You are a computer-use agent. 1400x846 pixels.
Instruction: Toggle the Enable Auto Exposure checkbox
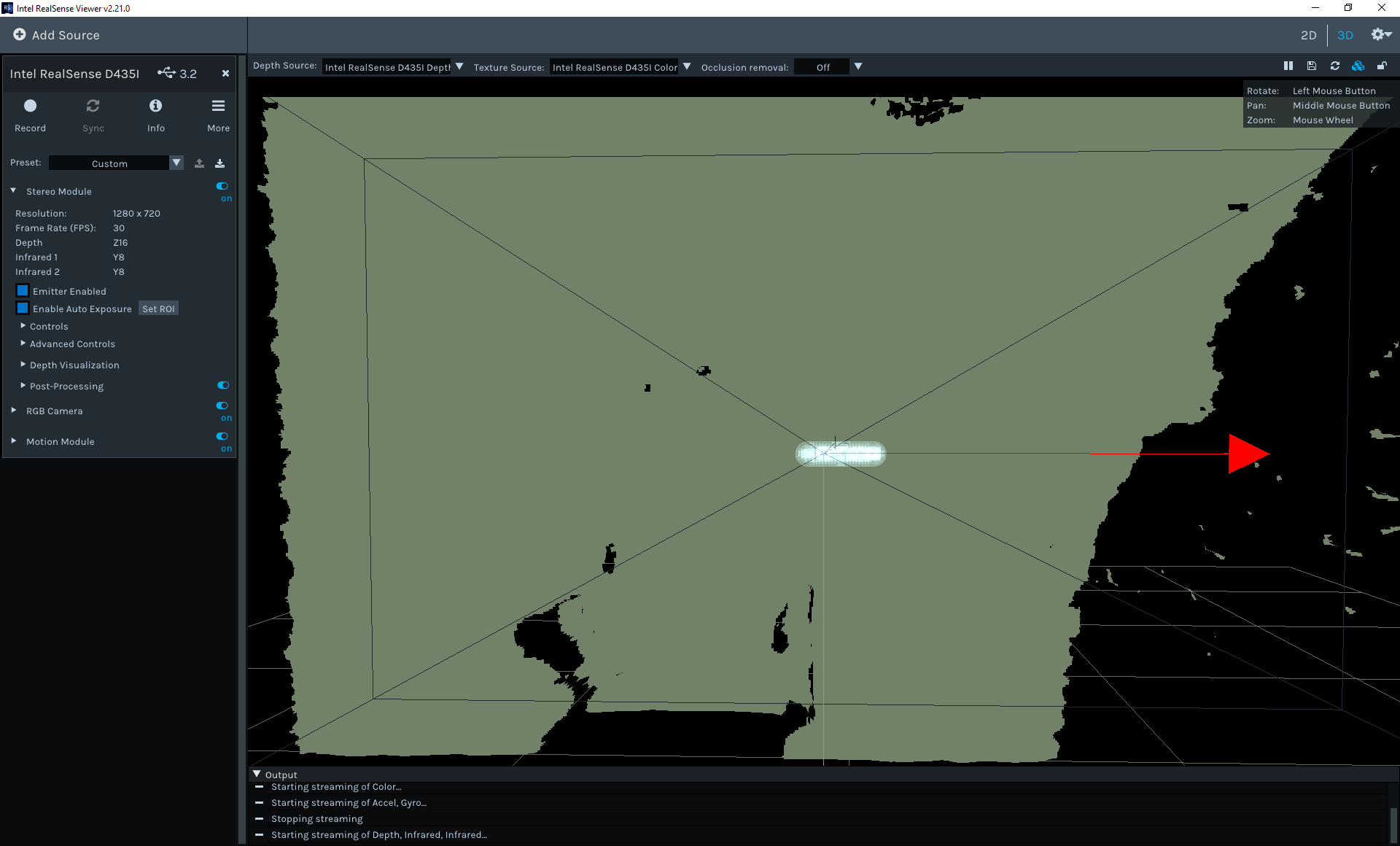pyautogui.click(x=23, y=308)
